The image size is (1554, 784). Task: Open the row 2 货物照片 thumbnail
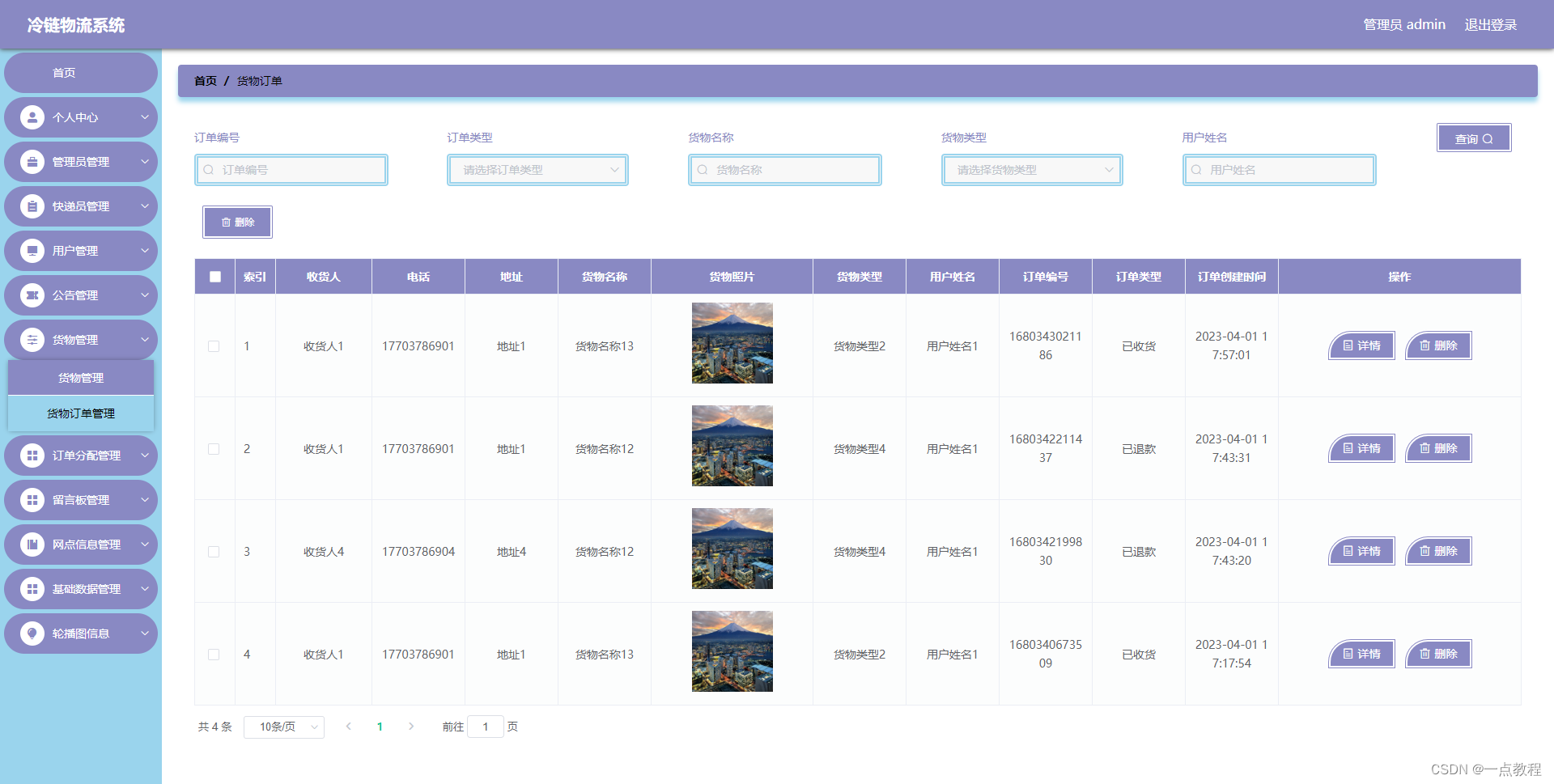tap(732, 446)
